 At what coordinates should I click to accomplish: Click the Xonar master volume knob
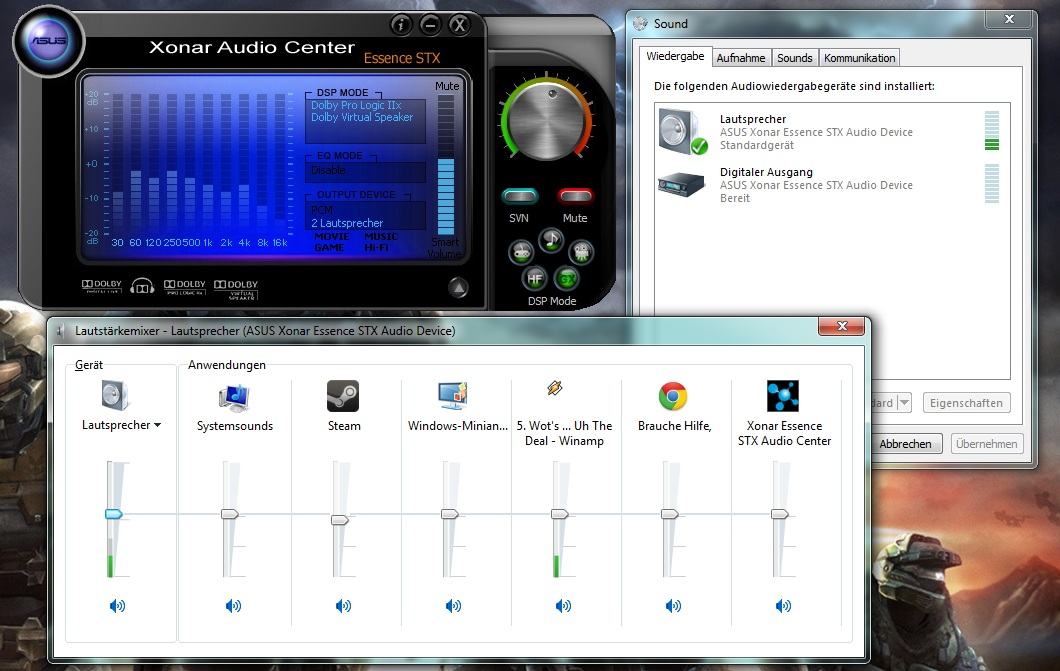(546, 121)
